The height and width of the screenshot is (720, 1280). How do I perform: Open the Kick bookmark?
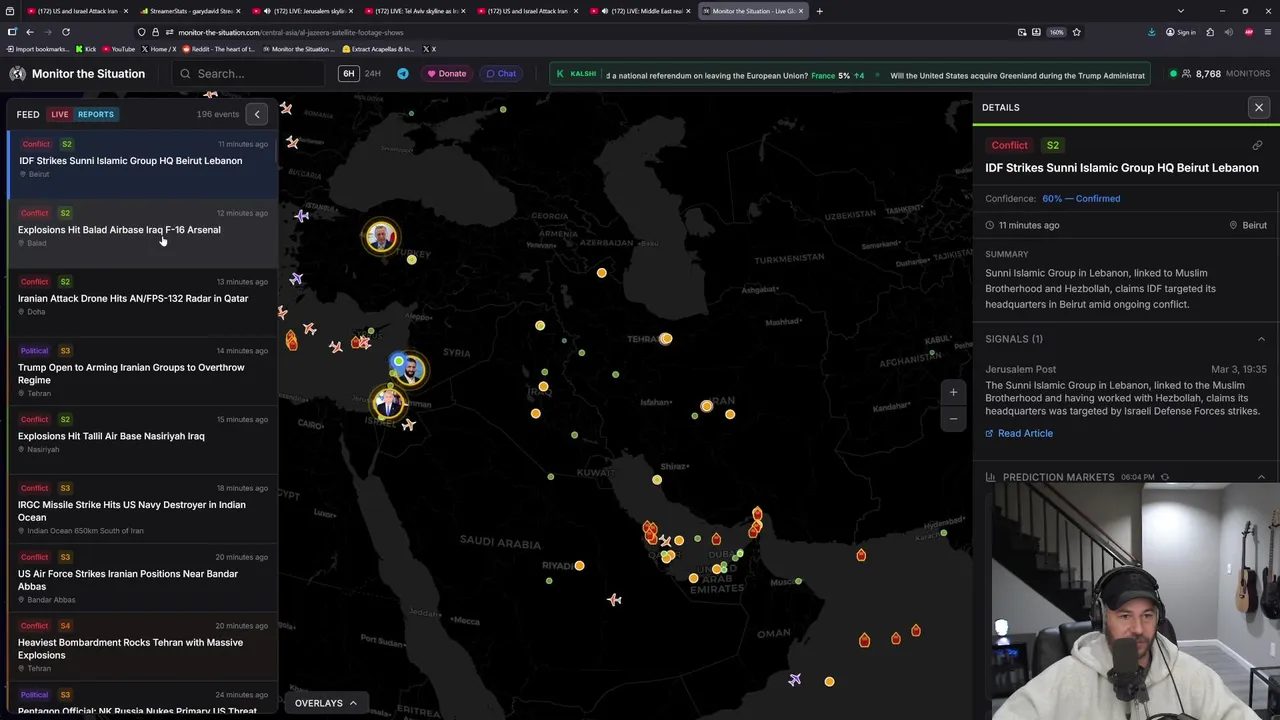pos(86,49)
